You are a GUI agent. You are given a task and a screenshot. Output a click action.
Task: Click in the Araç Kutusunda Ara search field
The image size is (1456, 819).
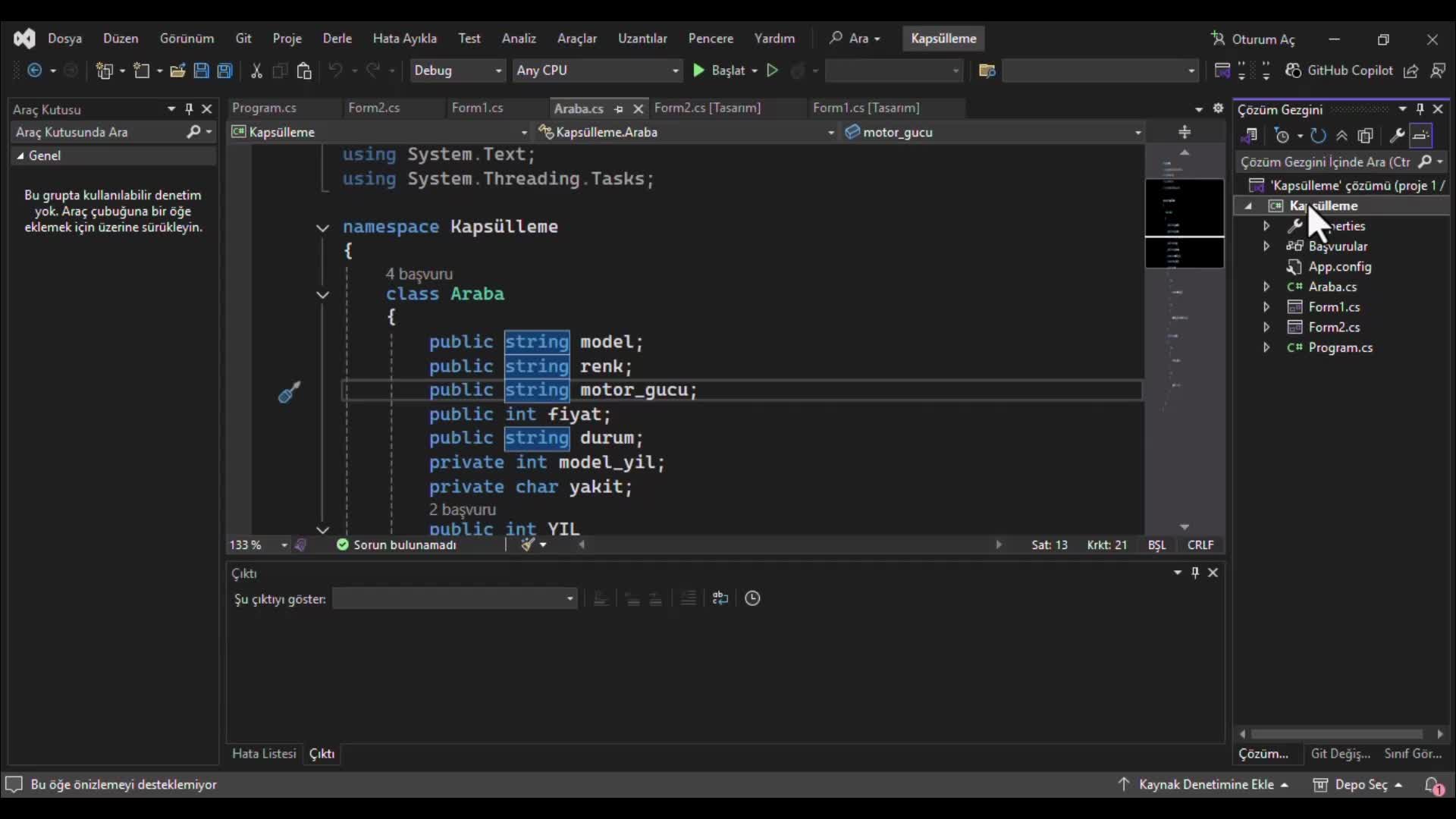point(99,132)
